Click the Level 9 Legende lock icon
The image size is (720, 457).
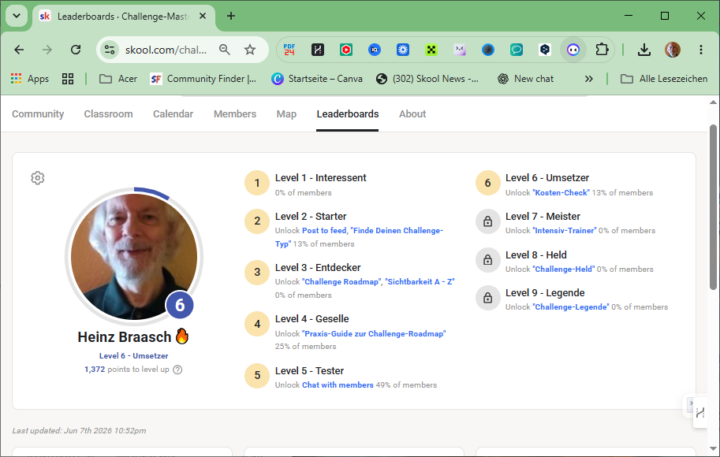(x=488, y=298)
